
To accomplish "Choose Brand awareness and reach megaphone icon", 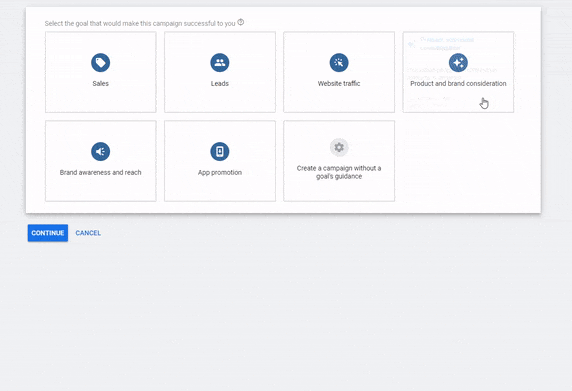I will [x=100, y=151].
